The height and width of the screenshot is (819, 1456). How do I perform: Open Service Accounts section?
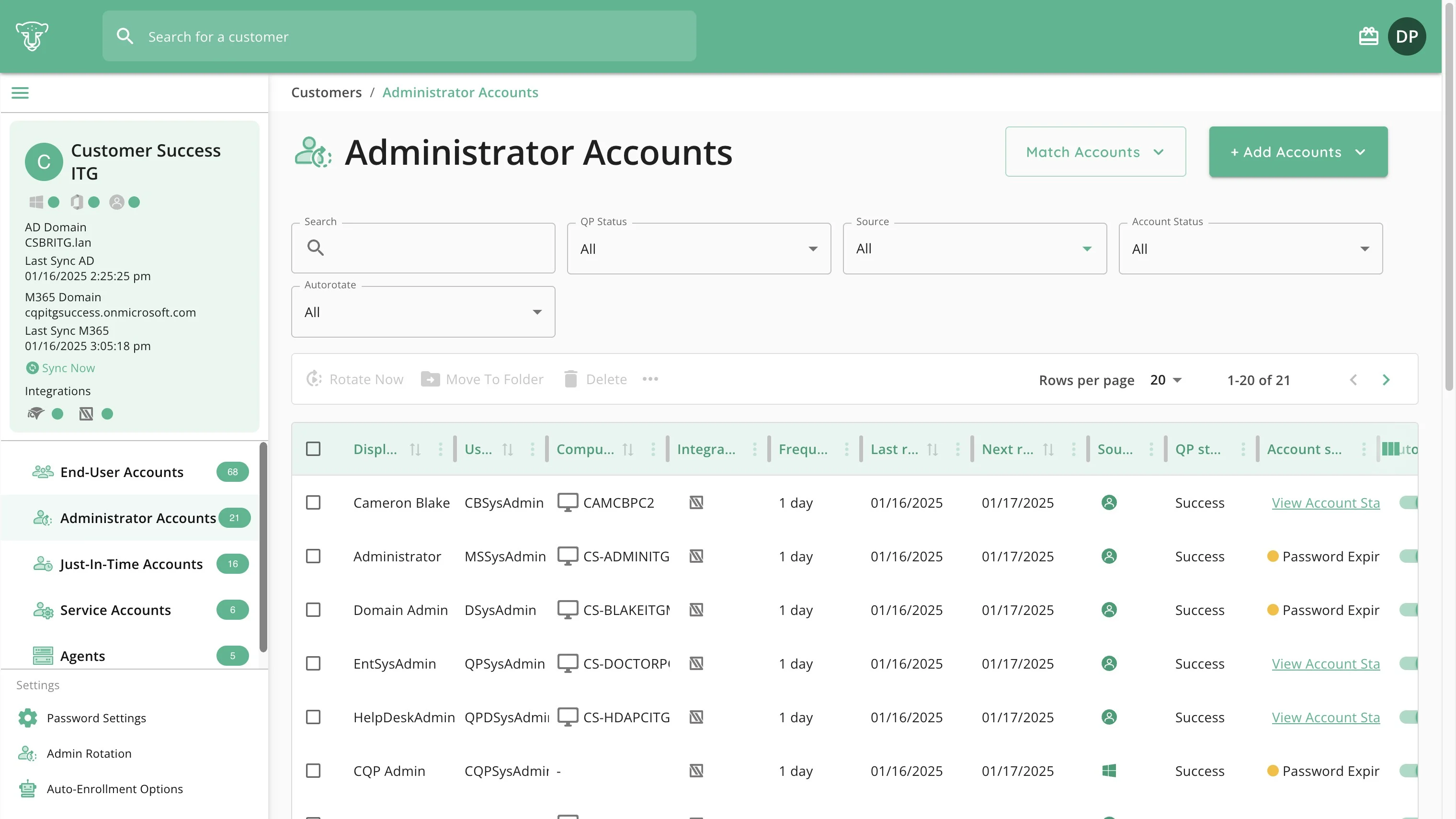[x=135, y=609]
